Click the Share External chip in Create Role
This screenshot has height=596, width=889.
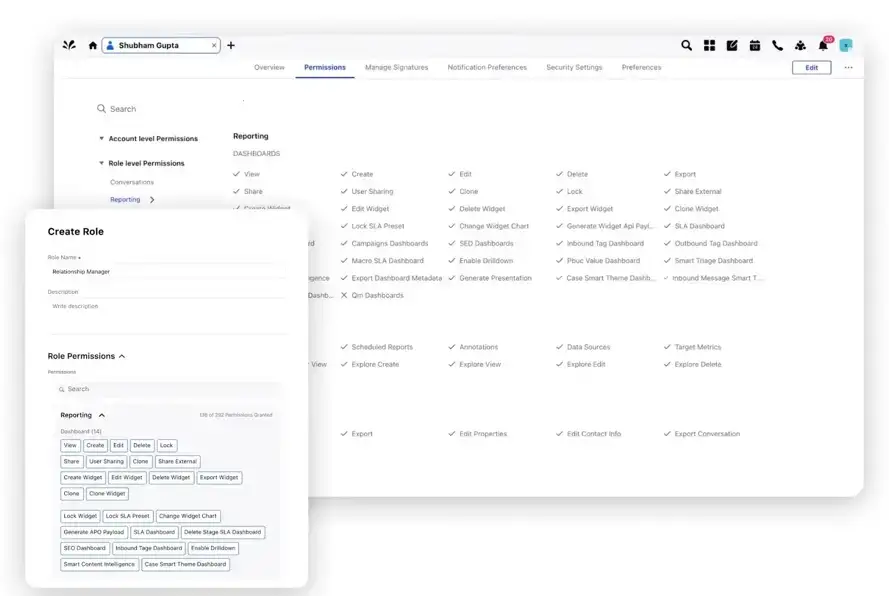pyautogui.click(x=177, y=462)
